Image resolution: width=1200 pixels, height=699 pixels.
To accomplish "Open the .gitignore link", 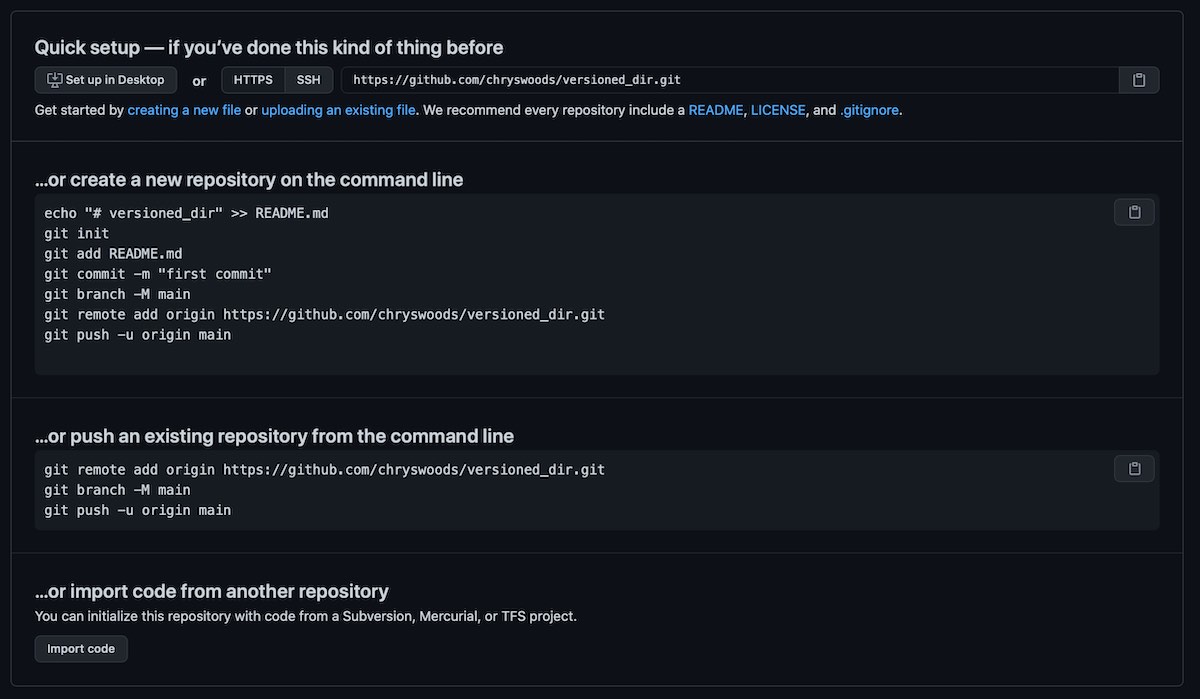I will (x=869, y=110).
